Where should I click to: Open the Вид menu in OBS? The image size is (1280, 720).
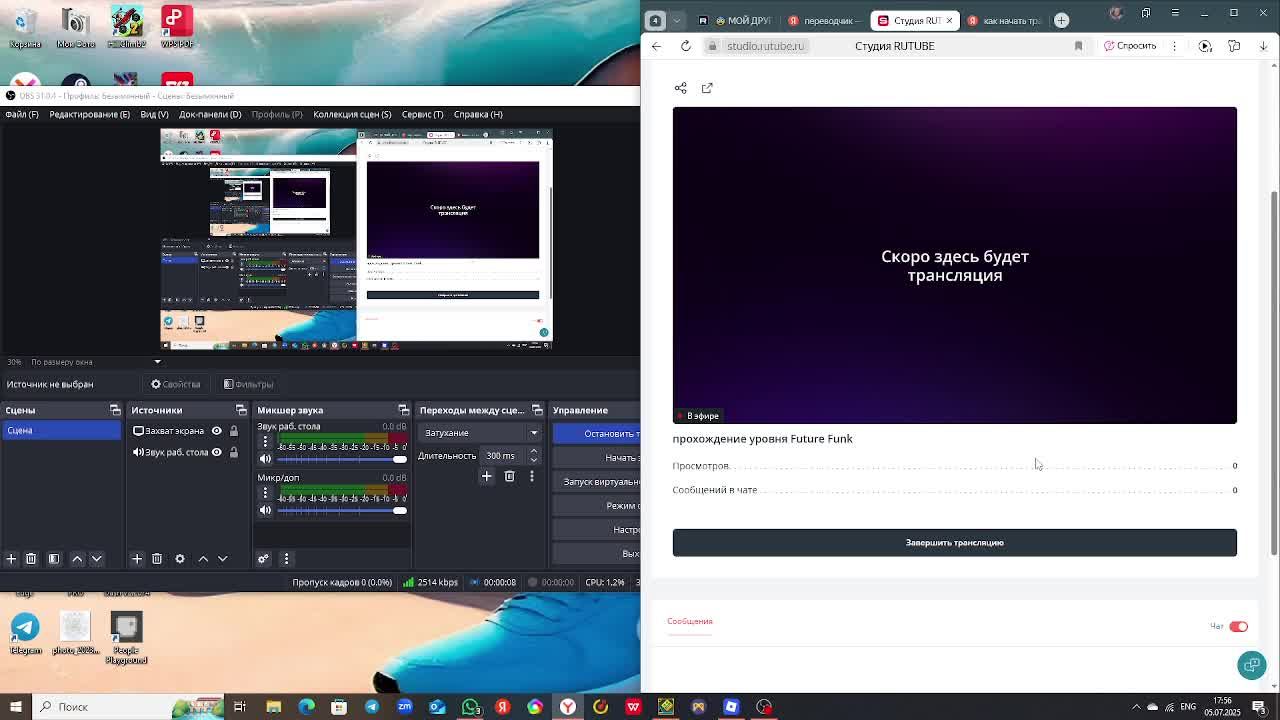(154, 114)
